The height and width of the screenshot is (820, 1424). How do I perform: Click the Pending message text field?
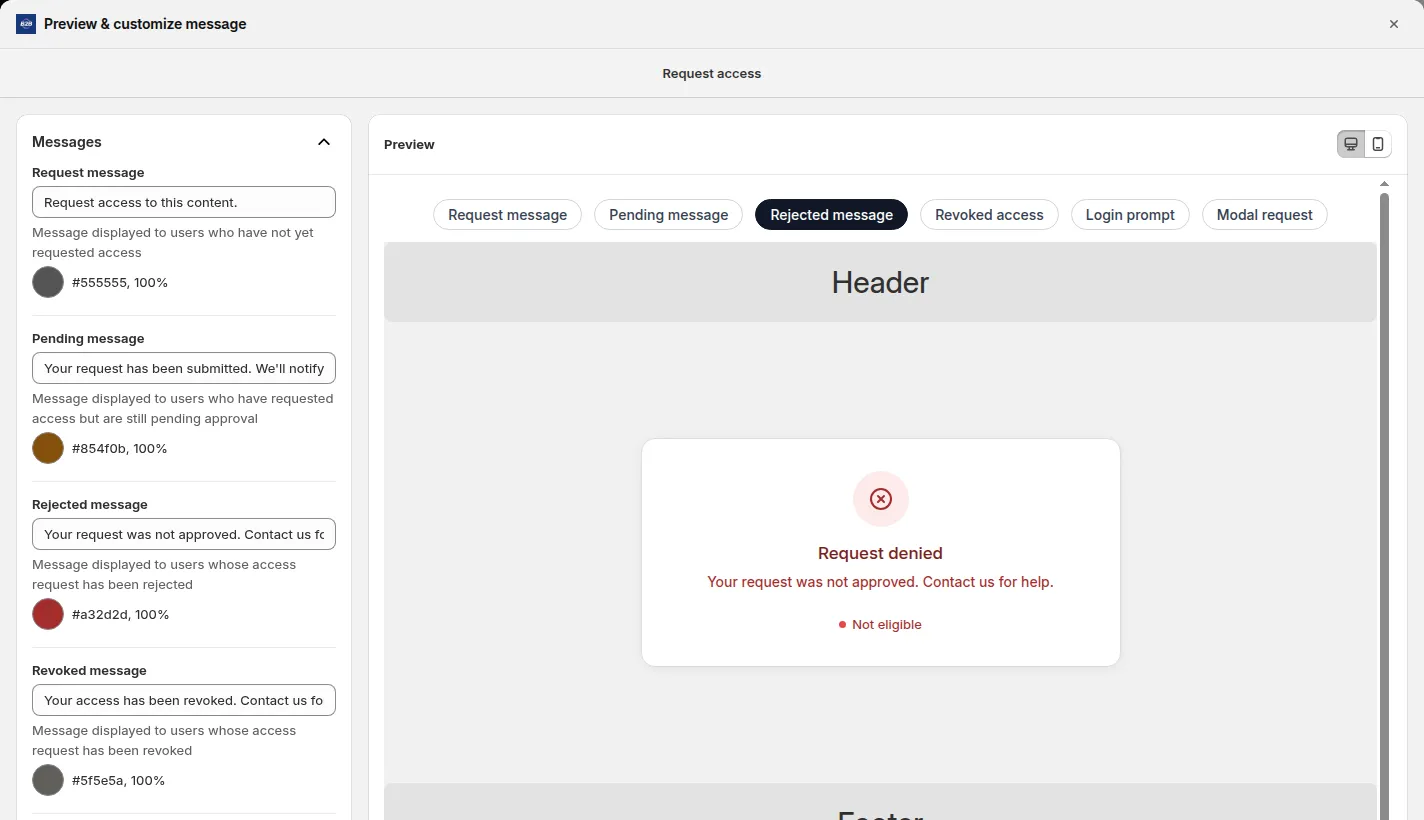point(184,368)
